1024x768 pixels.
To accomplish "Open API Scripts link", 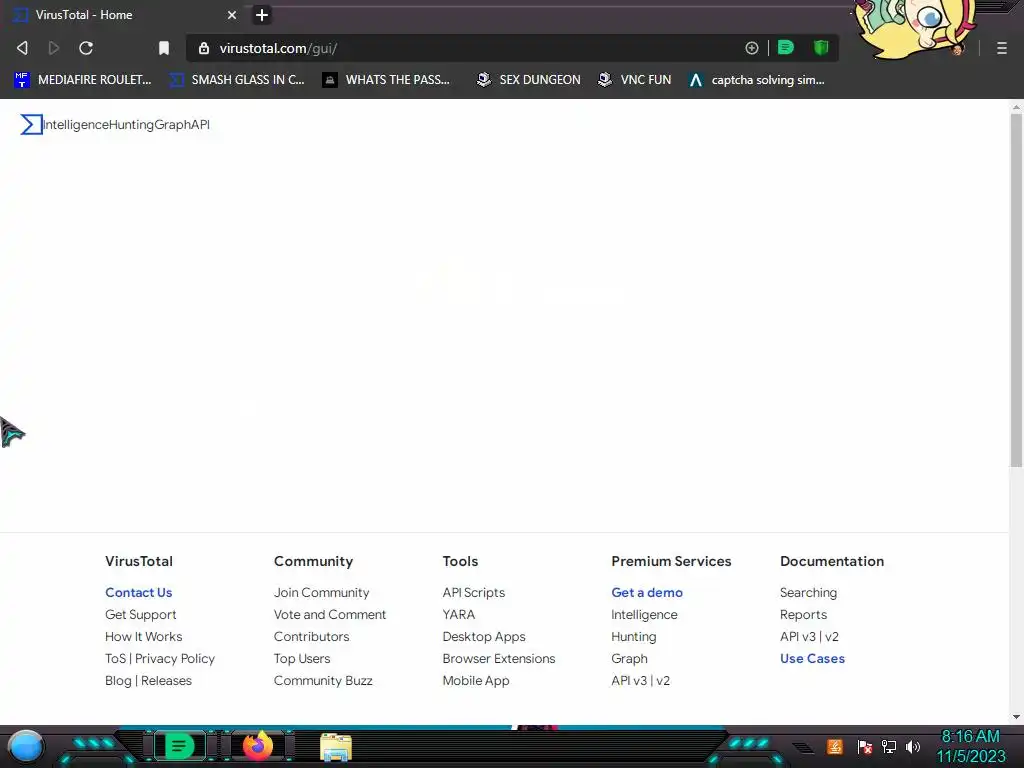I will [x=473, y=592].
